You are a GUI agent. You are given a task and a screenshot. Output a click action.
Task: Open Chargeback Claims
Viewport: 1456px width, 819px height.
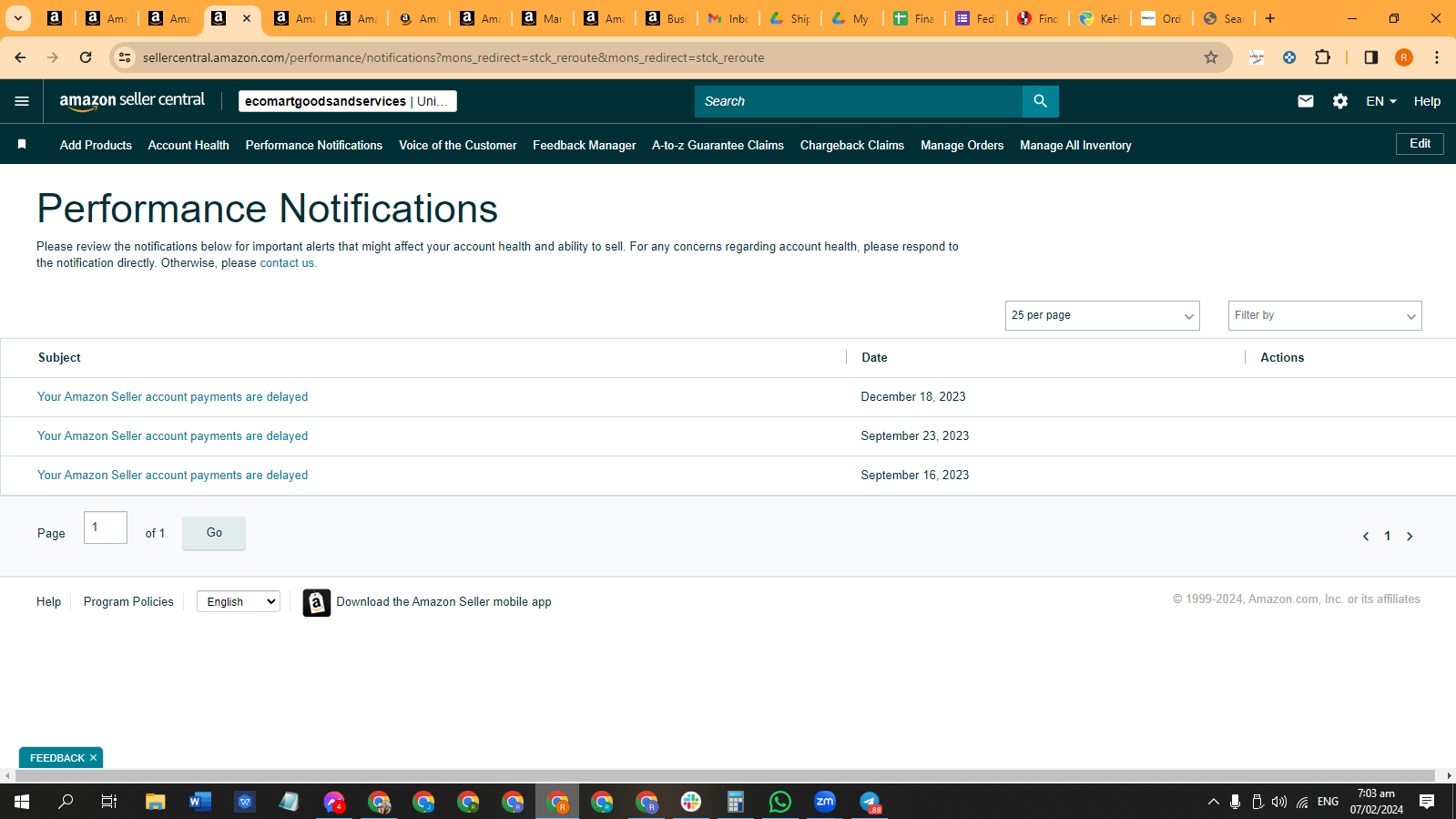[852, 145]
